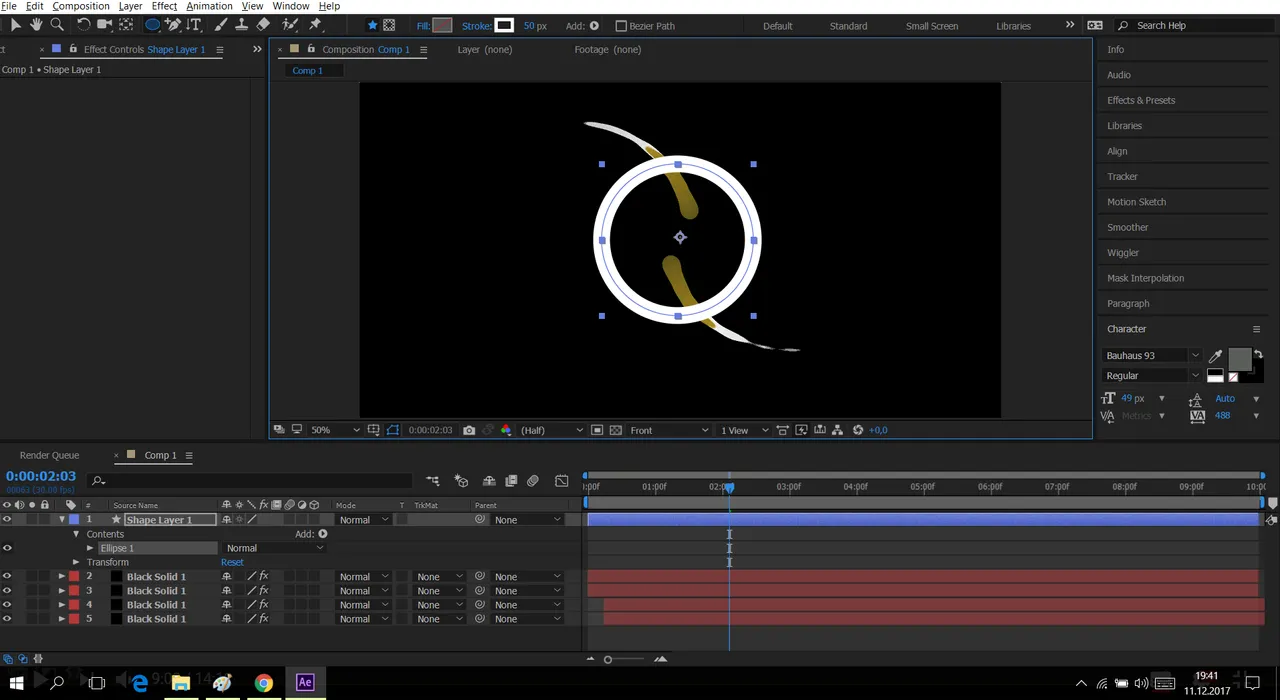Click the Fill color swatch
Viewport: 1280px width, 700px height.
442,26
